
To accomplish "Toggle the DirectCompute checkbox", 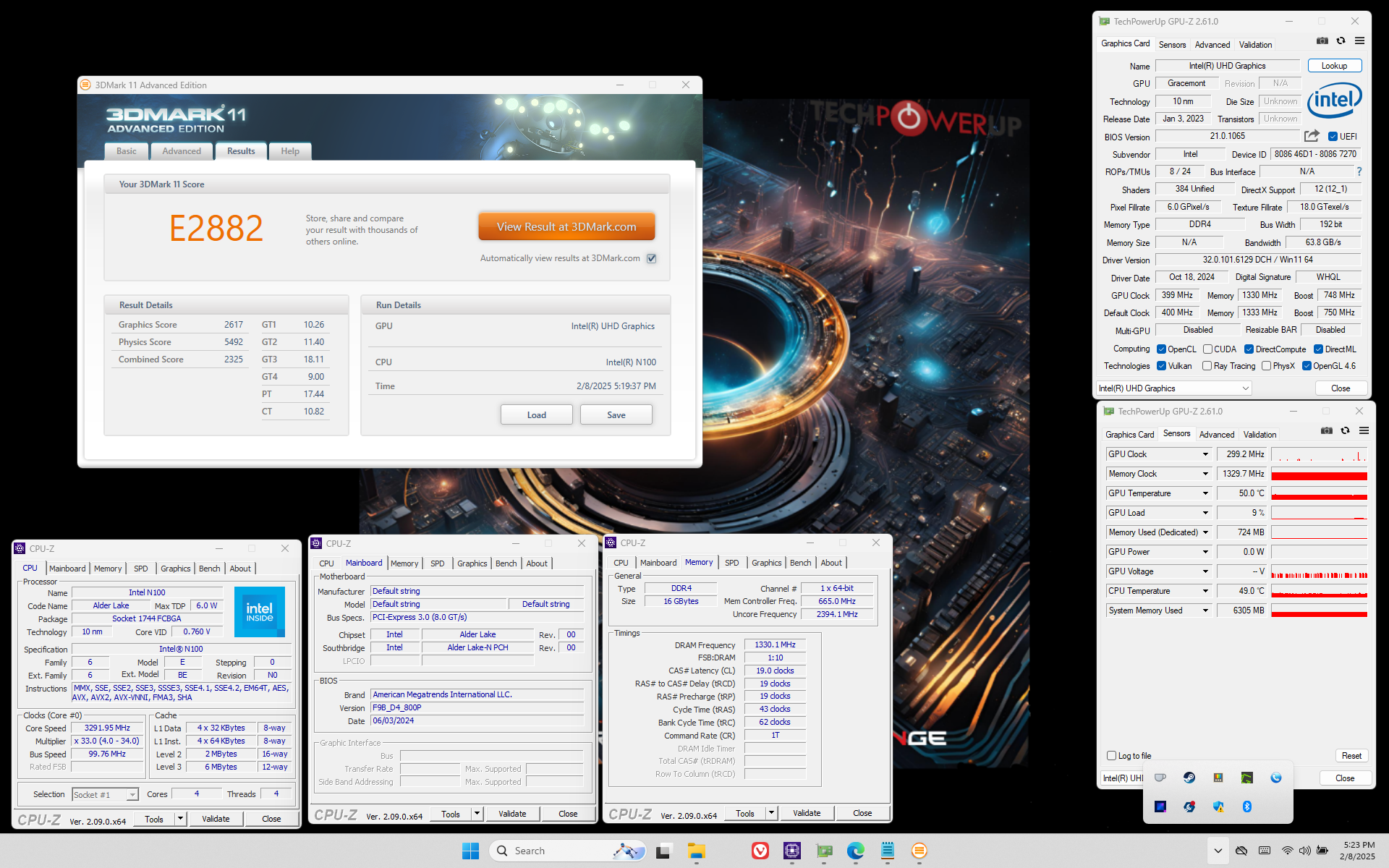I will 1249,349.
